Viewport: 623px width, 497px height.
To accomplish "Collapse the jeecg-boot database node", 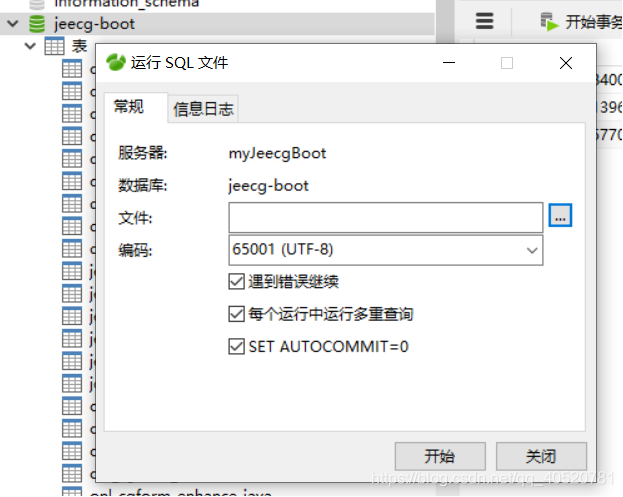I will (x=13, y=24).
